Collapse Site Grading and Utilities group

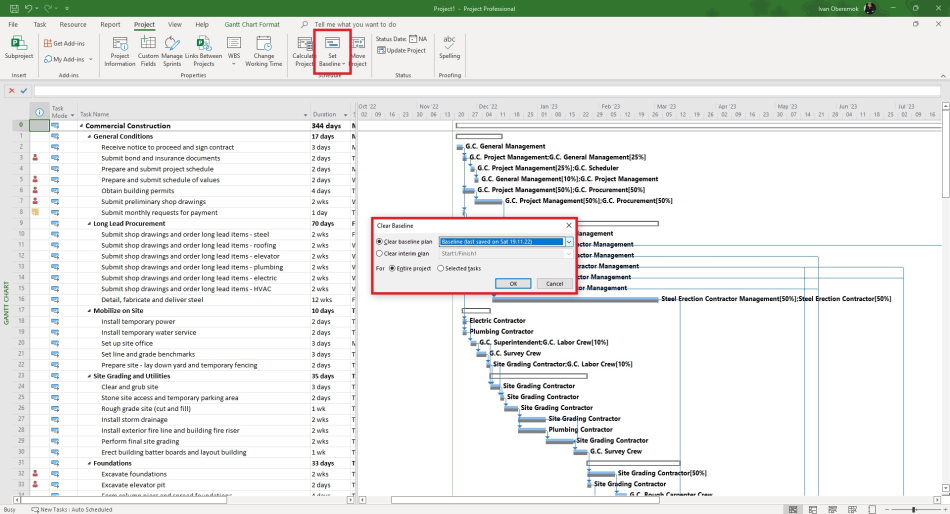[90, 376]
